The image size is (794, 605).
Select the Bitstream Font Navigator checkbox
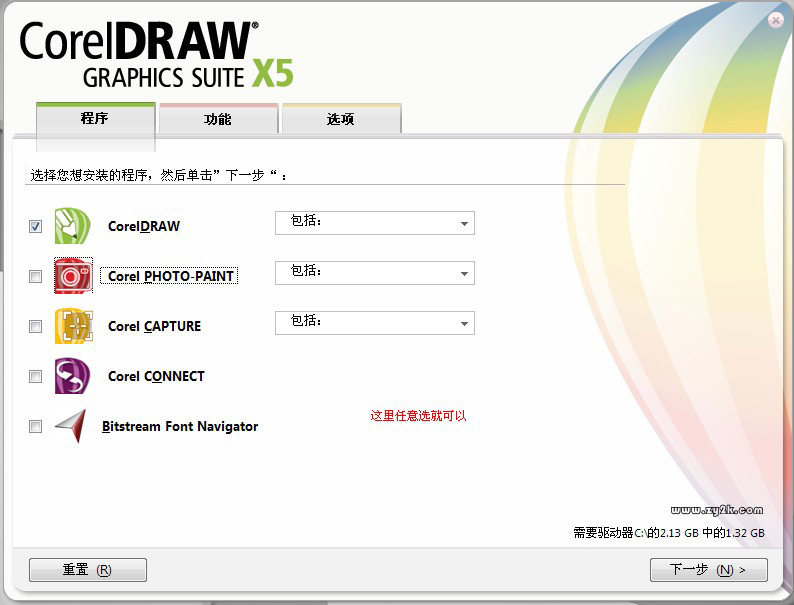[35, 427]
